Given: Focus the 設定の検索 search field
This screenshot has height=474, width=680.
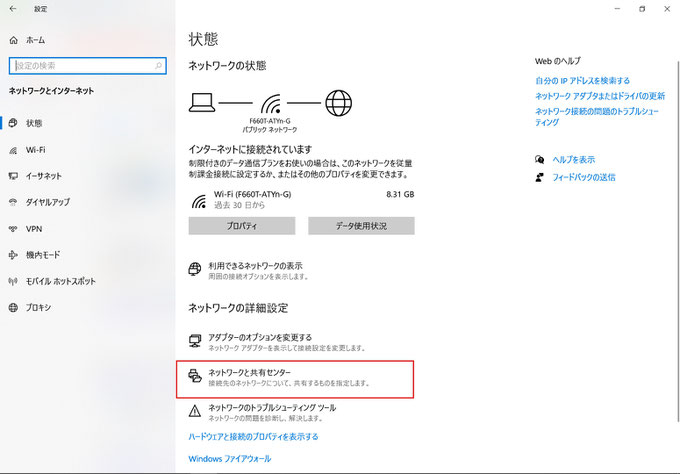Looking at the screenshot, I should click(88, 66).
